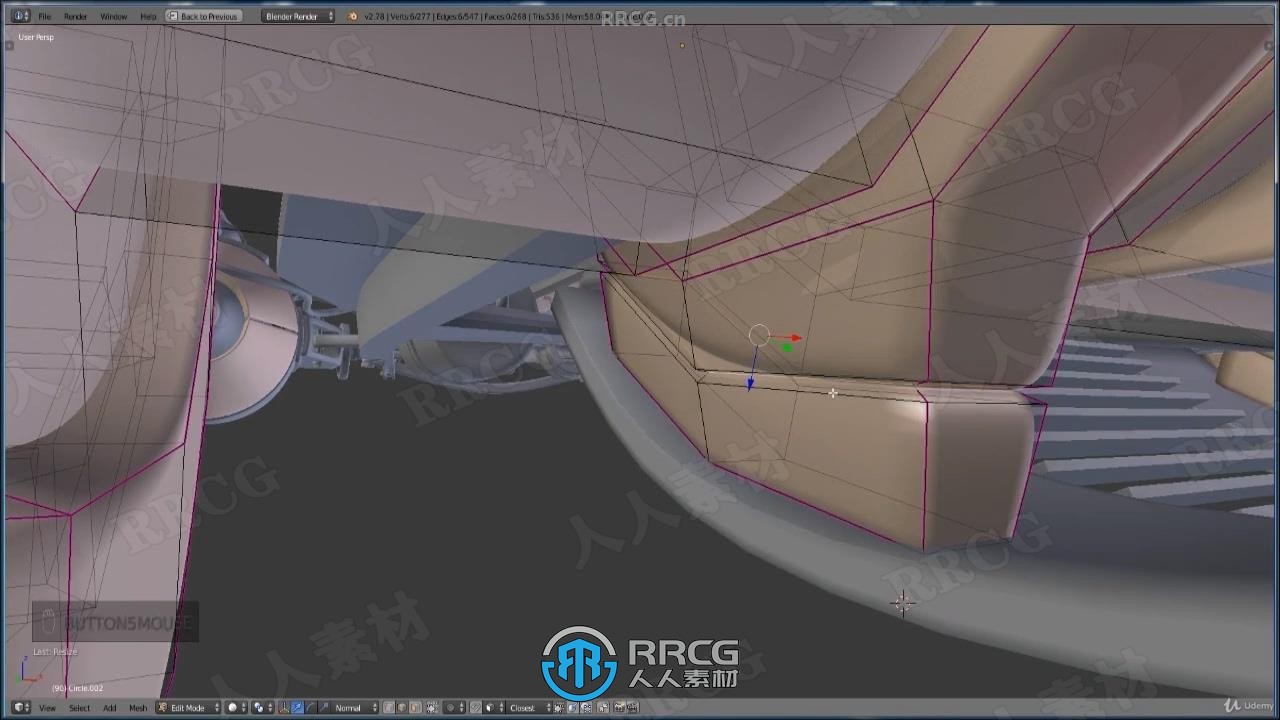The width and height of the screenshot is (1280, 720).
Task: Open the Edit Mode selector dropdown
Action: click(x=188, y=707)
